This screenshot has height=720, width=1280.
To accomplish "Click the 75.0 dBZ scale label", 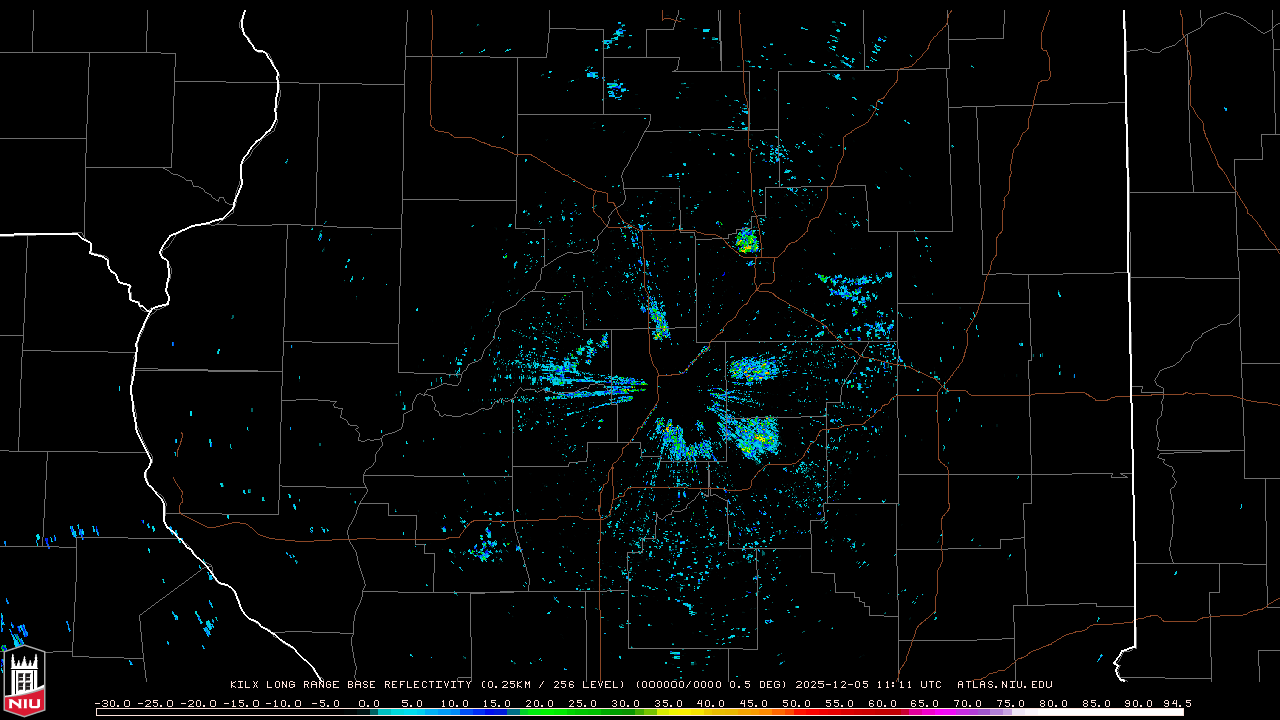I will [x=1010, y=704].
